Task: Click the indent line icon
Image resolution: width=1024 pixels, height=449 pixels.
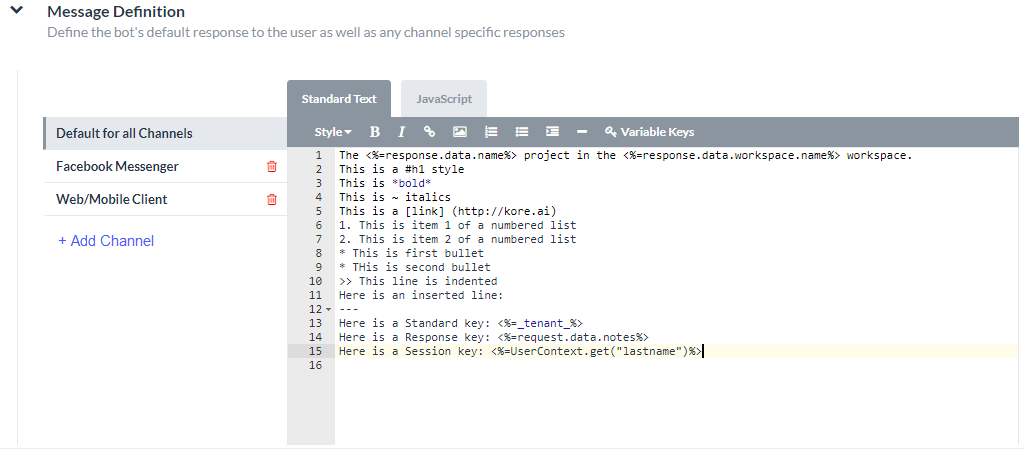Action: 552,132
